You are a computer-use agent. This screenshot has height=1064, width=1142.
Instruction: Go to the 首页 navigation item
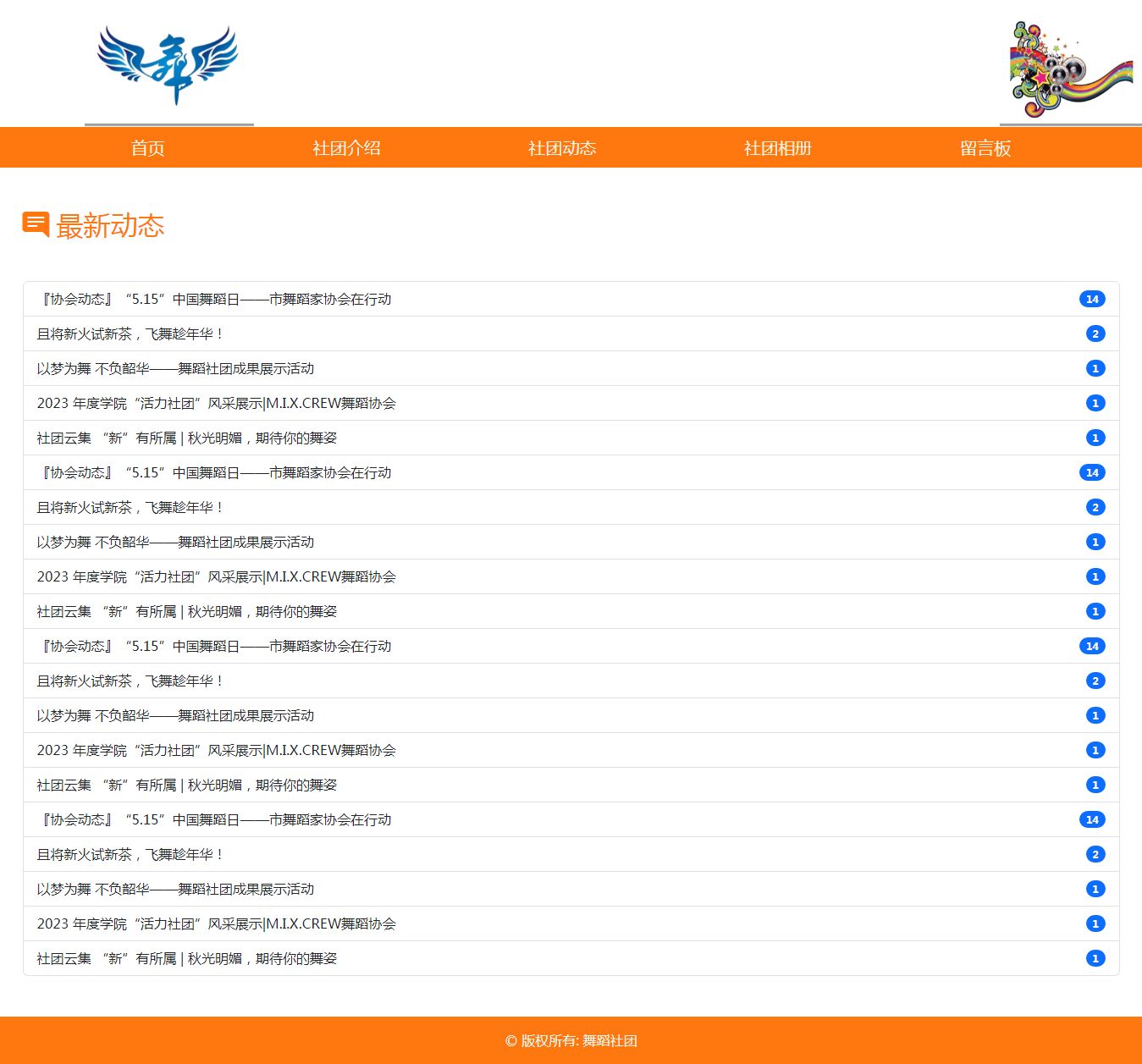point(147,148)
